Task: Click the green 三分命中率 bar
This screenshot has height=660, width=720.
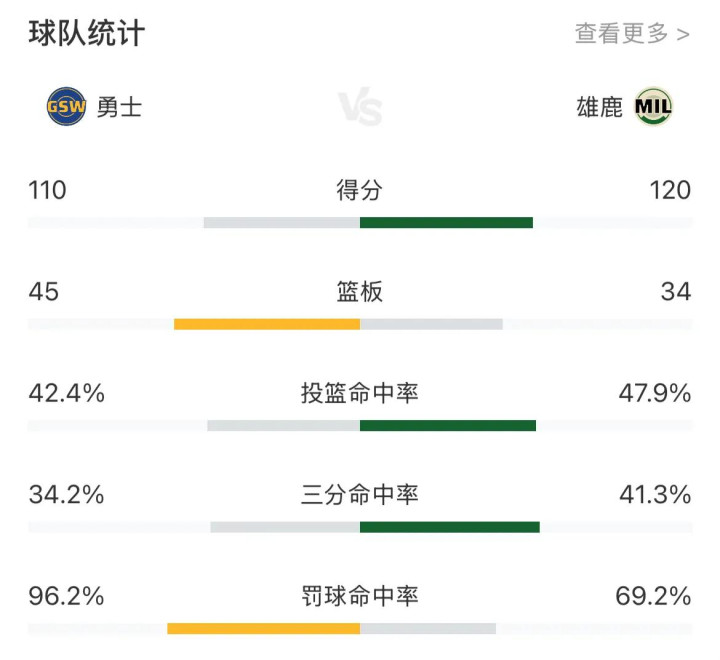Action: pyautogui.click(x=450, y=527)
